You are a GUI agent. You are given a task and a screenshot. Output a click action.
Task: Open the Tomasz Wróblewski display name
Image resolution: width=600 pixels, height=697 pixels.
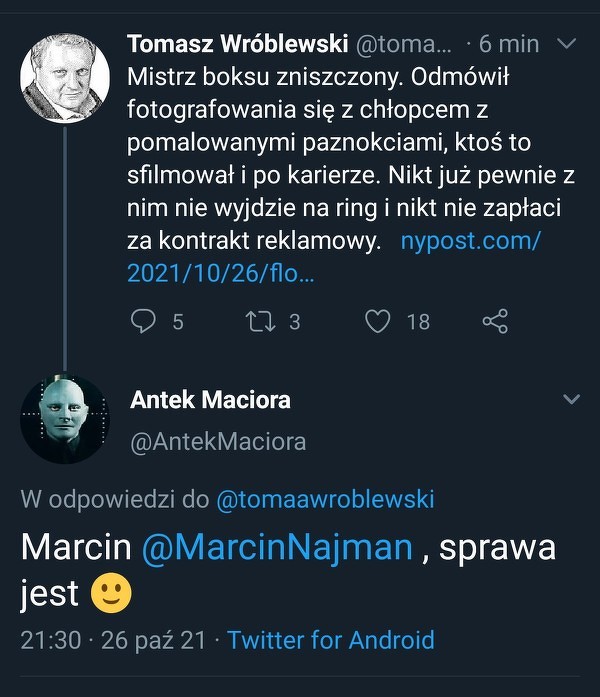click(237, 44)
